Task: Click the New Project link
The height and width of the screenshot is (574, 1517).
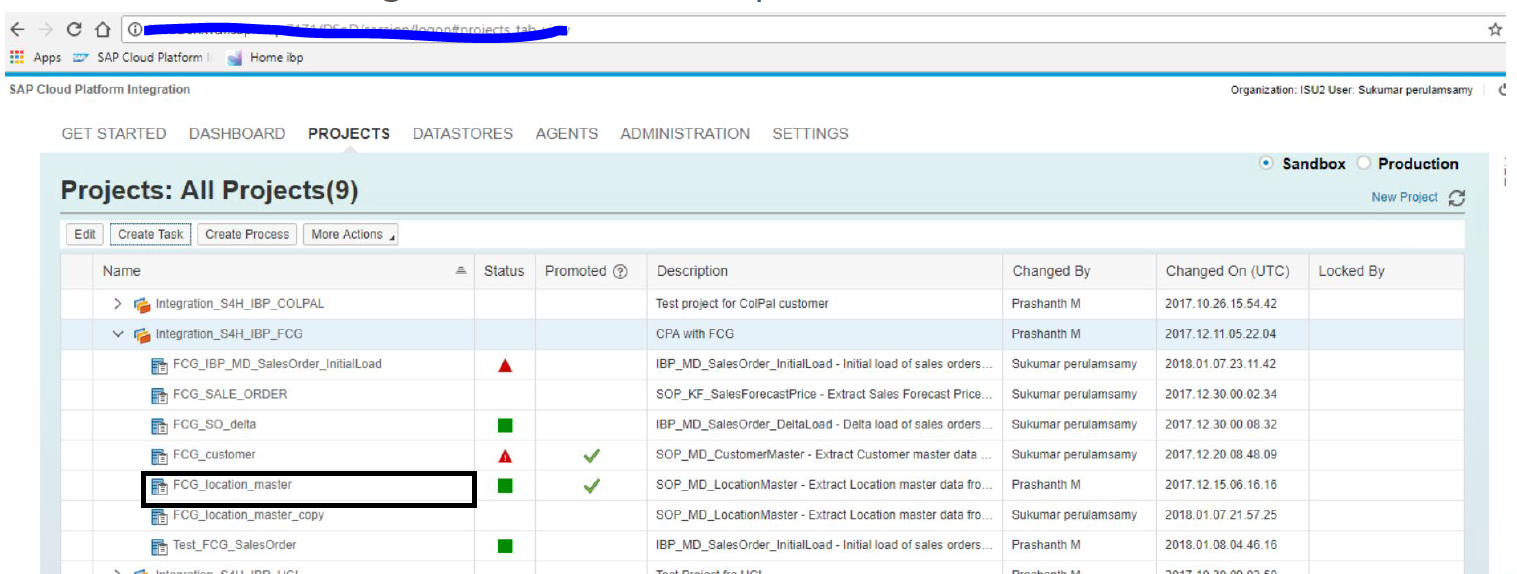Action: 1404,197
